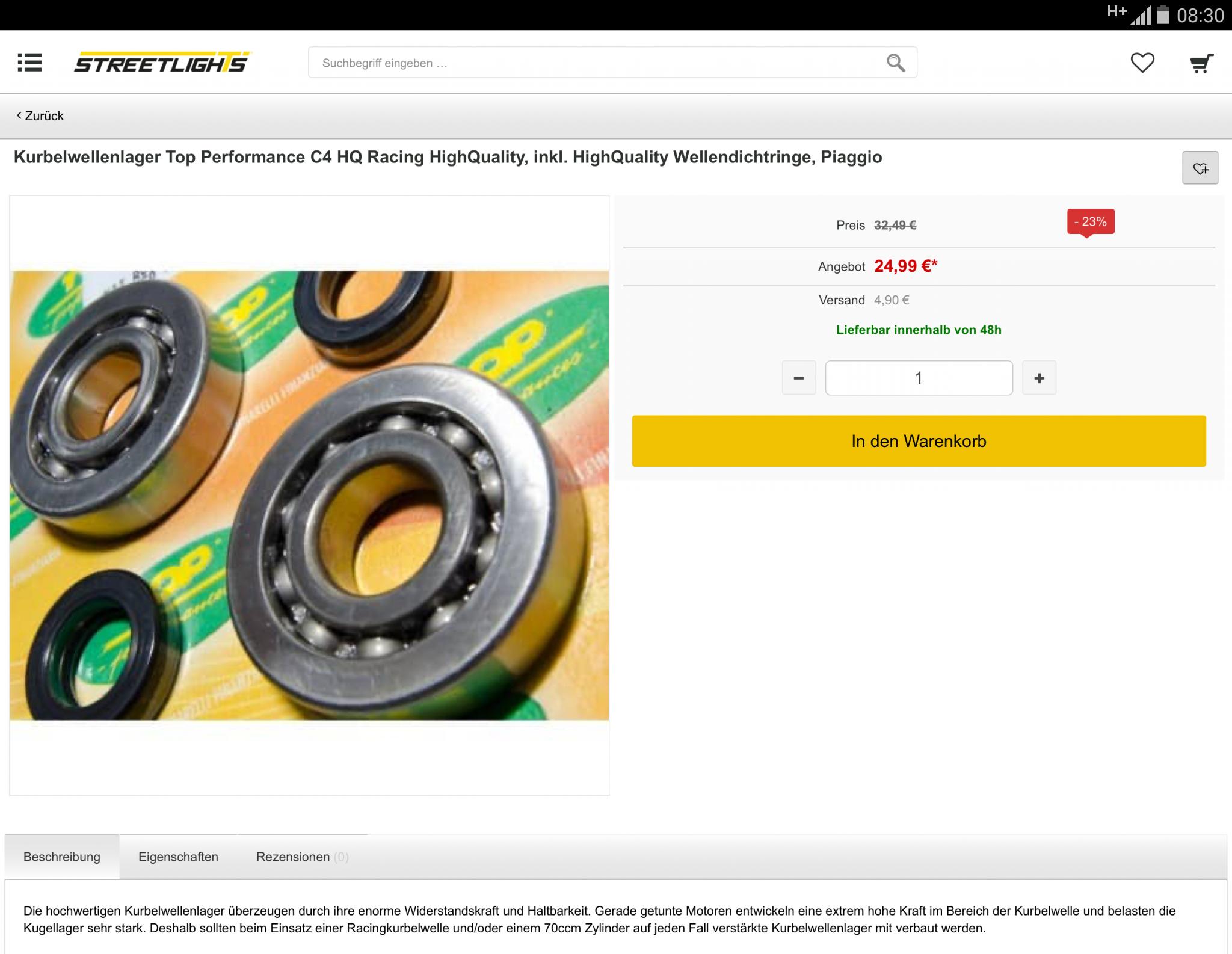Screen dimensions: 1232x954
Task: Open the wishlist heart icon
Action: 1142,63
